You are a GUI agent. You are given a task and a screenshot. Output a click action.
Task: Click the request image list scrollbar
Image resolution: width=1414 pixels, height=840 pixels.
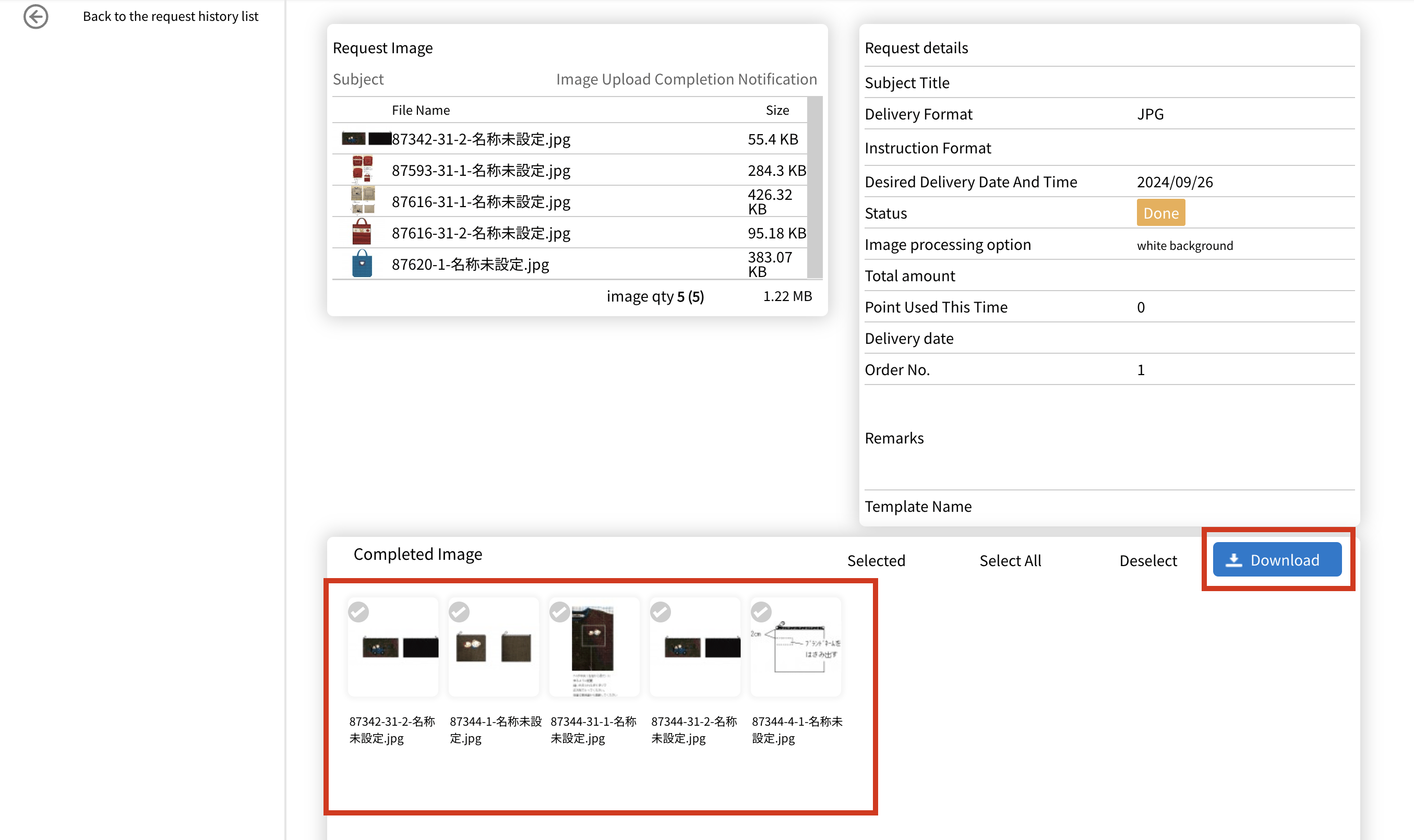pyautogui.click(x=814, y=187)
